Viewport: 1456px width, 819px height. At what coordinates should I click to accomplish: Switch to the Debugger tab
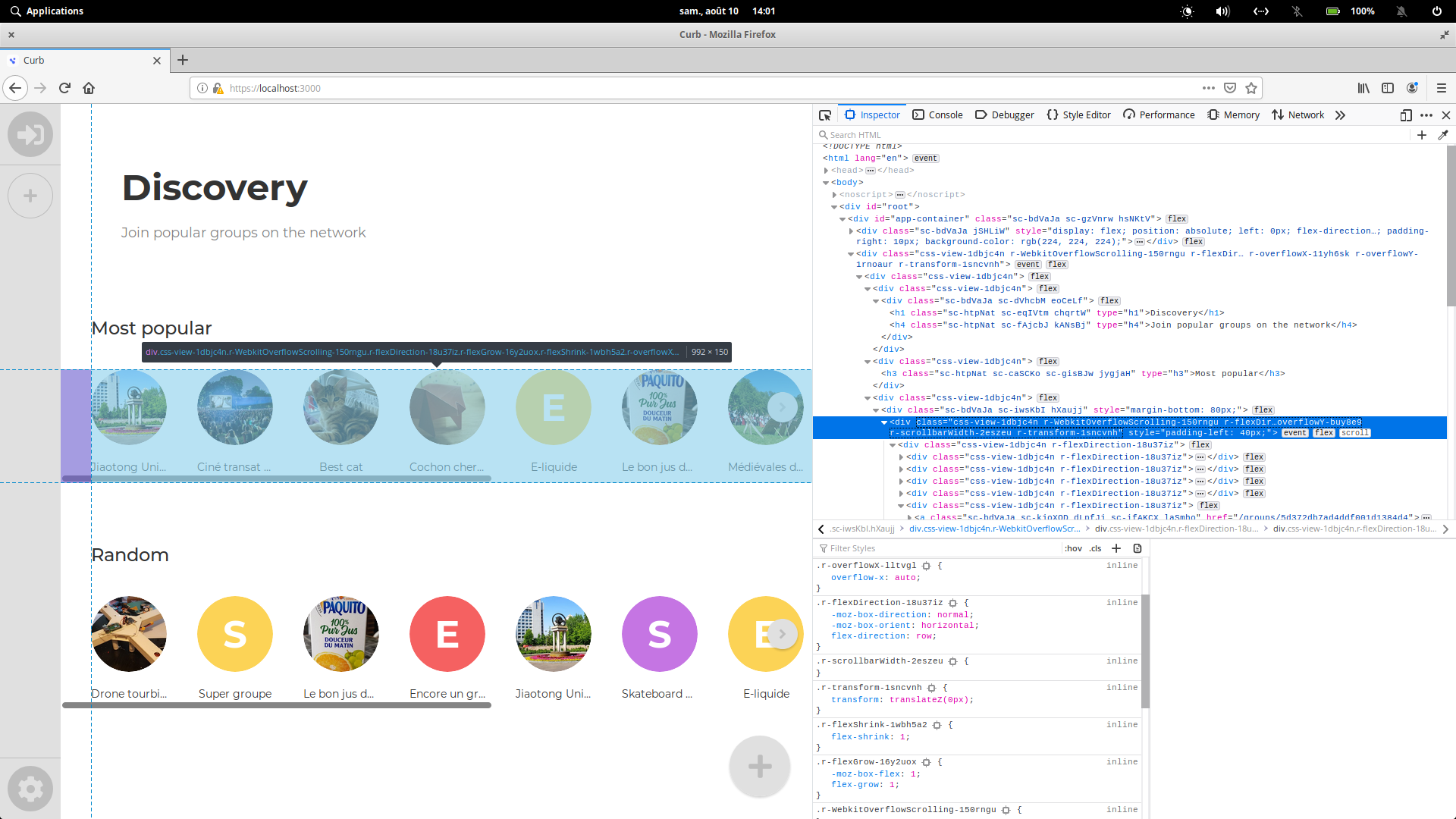tap(1012, 115)
